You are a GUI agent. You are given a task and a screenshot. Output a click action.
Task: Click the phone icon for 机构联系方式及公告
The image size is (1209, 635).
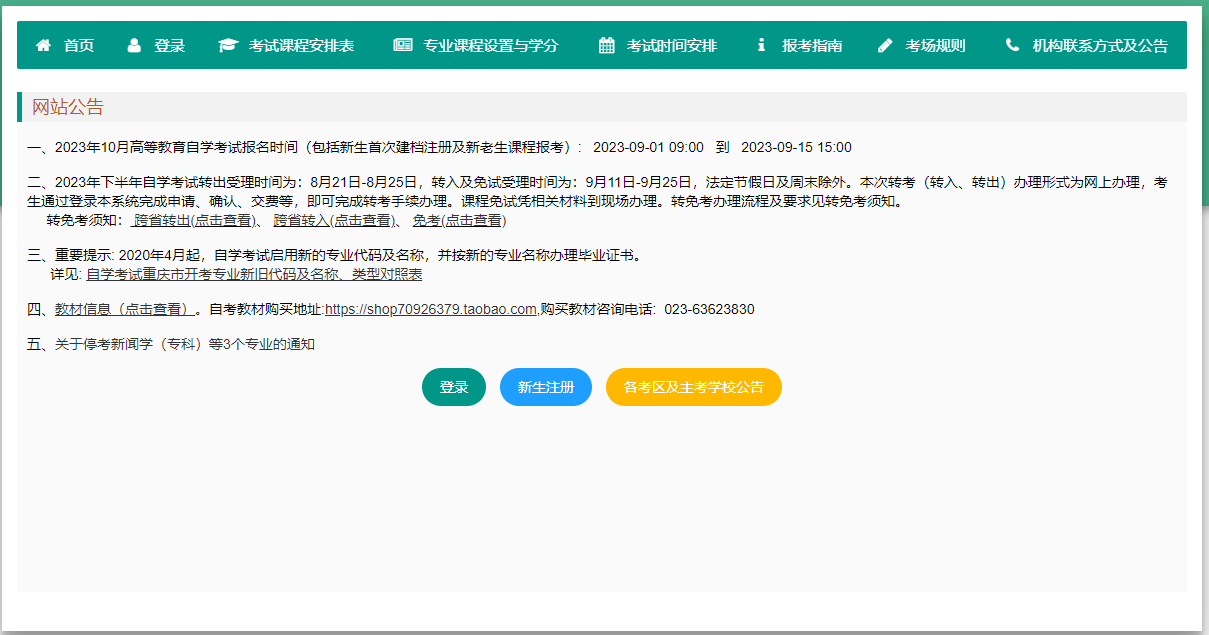click(x=1012, y=44)
